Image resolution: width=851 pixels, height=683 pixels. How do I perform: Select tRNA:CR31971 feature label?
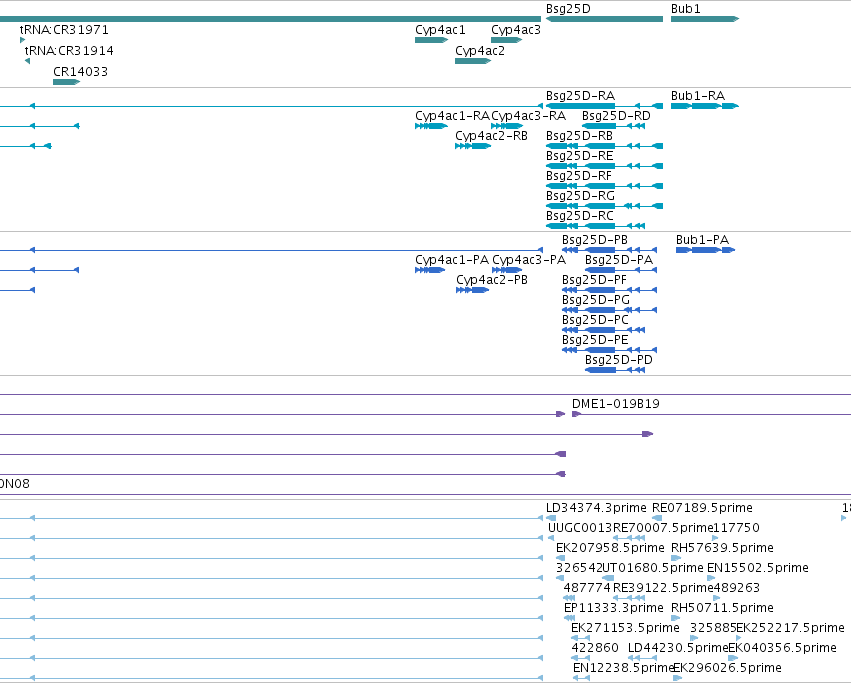64,29
